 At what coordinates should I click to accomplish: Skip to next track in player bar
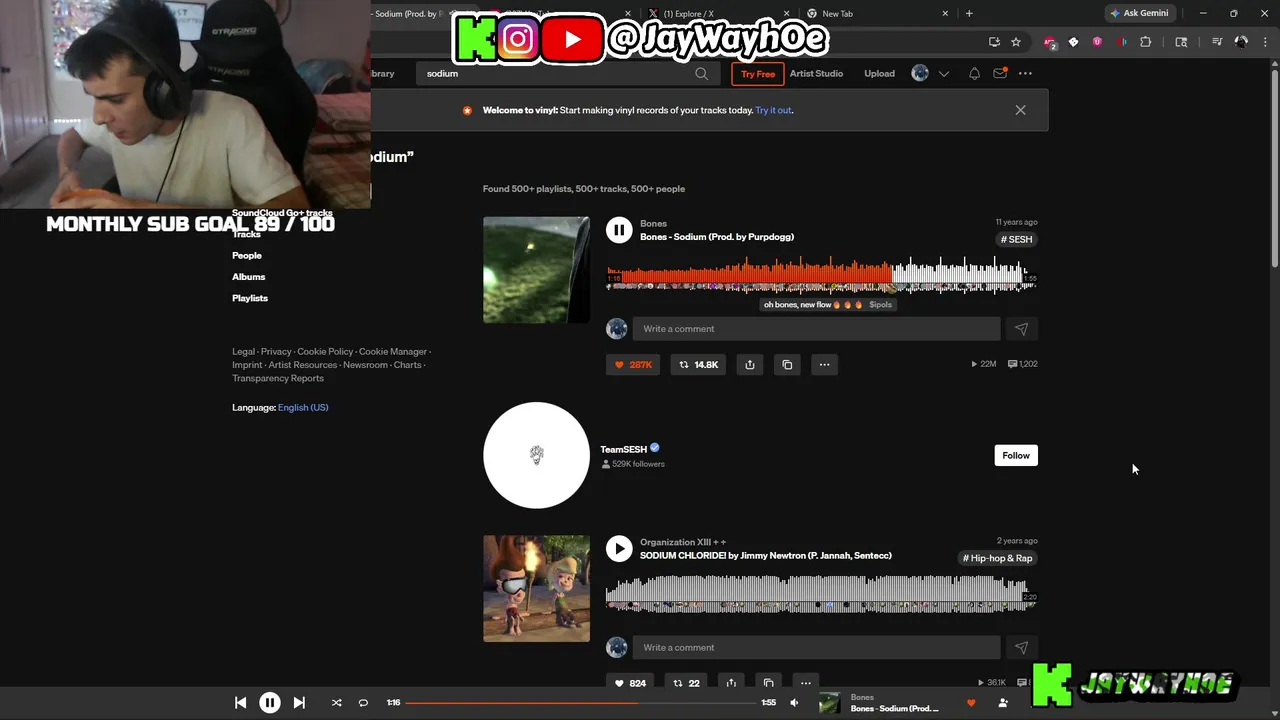[x=299, y=703]
